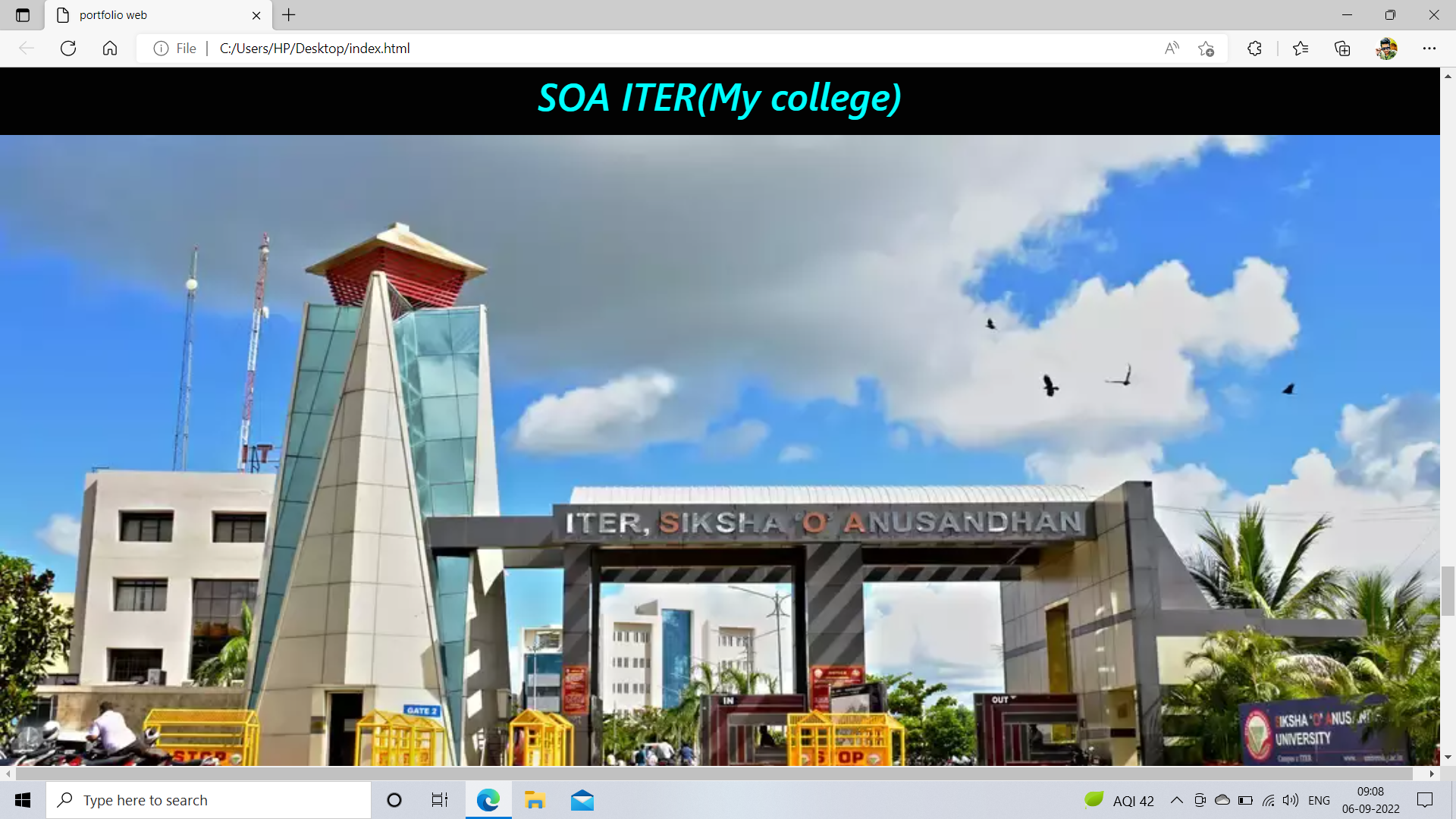This screenshot has height=819, width=1456.
Task: Close the portfolio web tab
Action: 256,15
